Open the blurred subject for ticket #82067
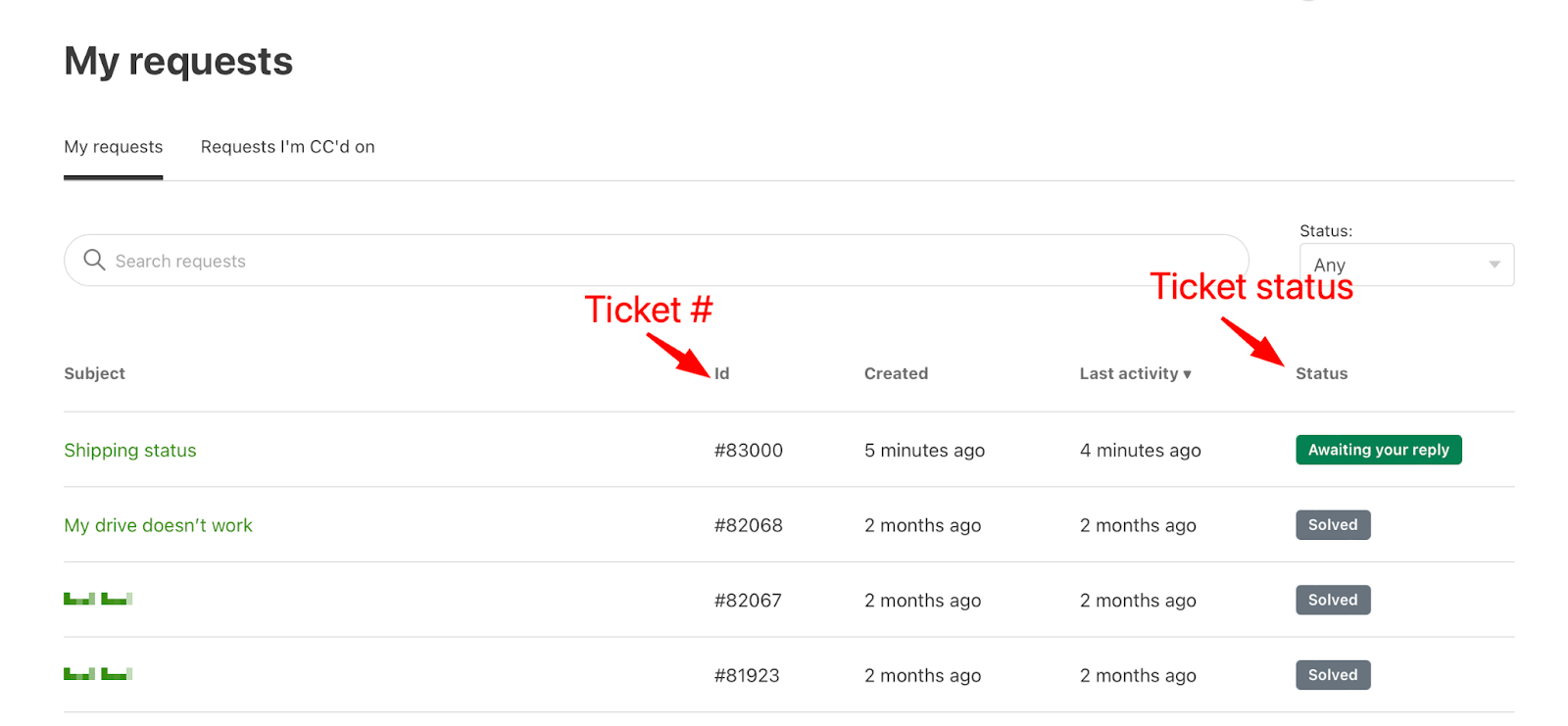 98,599
